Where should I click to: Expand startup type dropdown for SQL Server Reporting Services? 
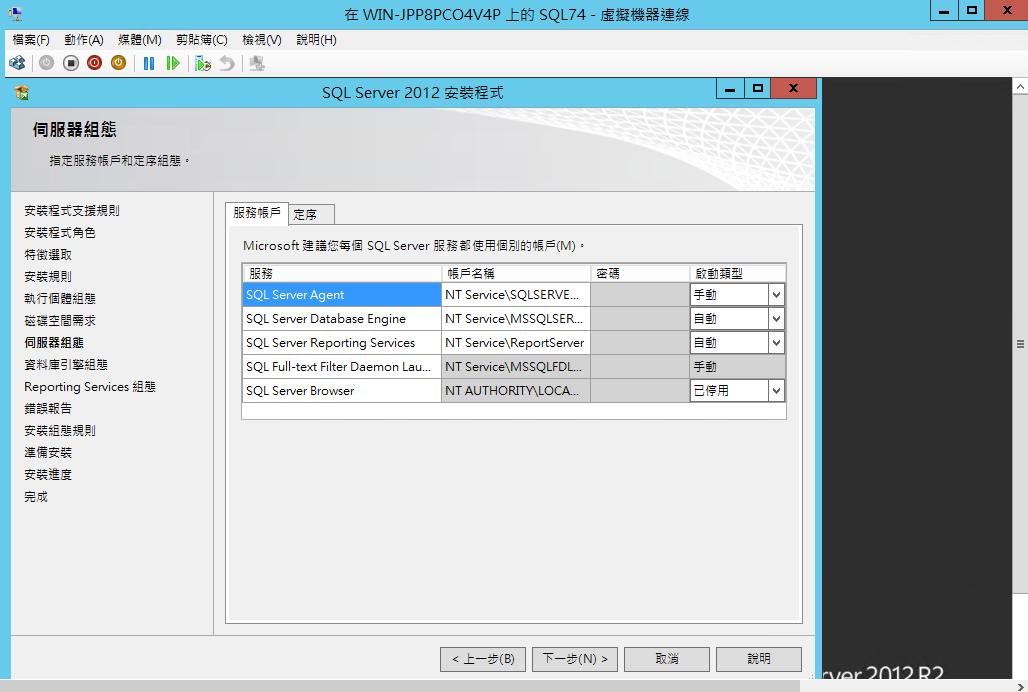tap(776, 343)
